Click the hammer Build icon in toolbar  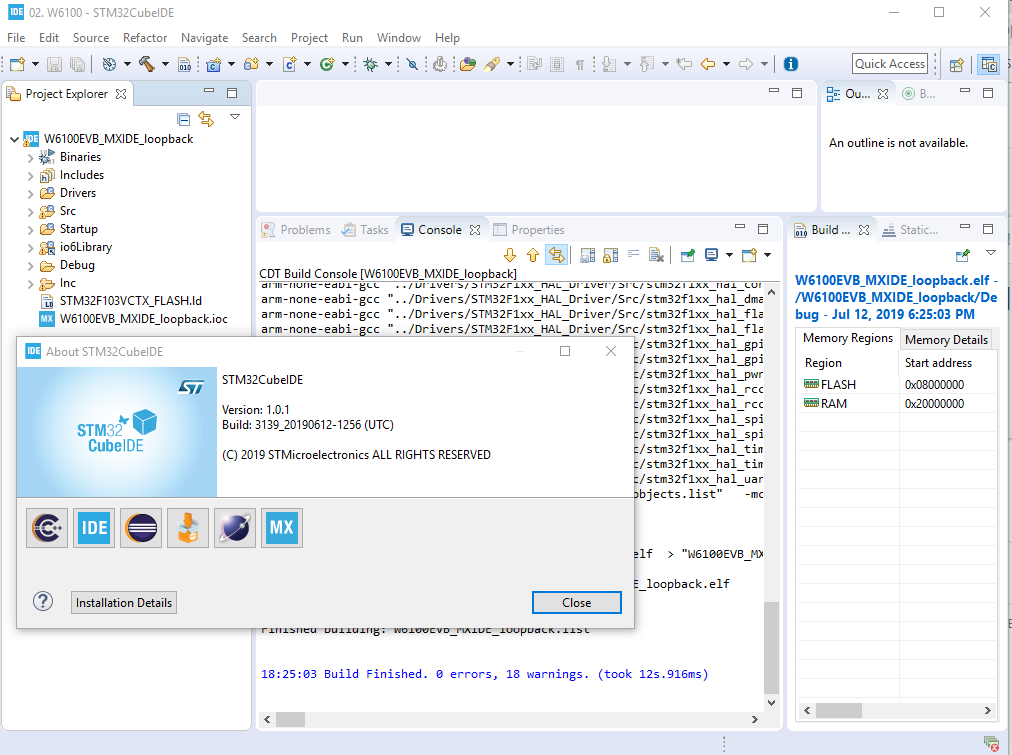pyautogui.click(x=147, y=64)
